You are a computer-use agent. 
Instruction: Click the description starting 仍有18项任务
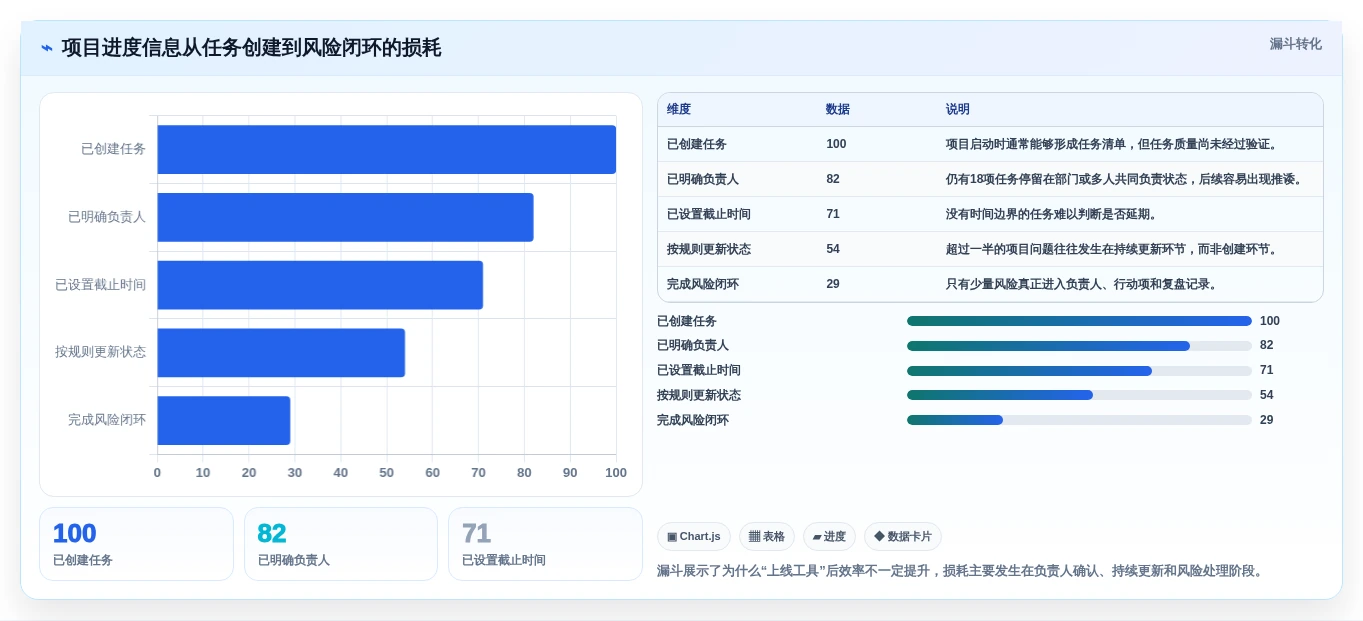(x=1124, y=179)
